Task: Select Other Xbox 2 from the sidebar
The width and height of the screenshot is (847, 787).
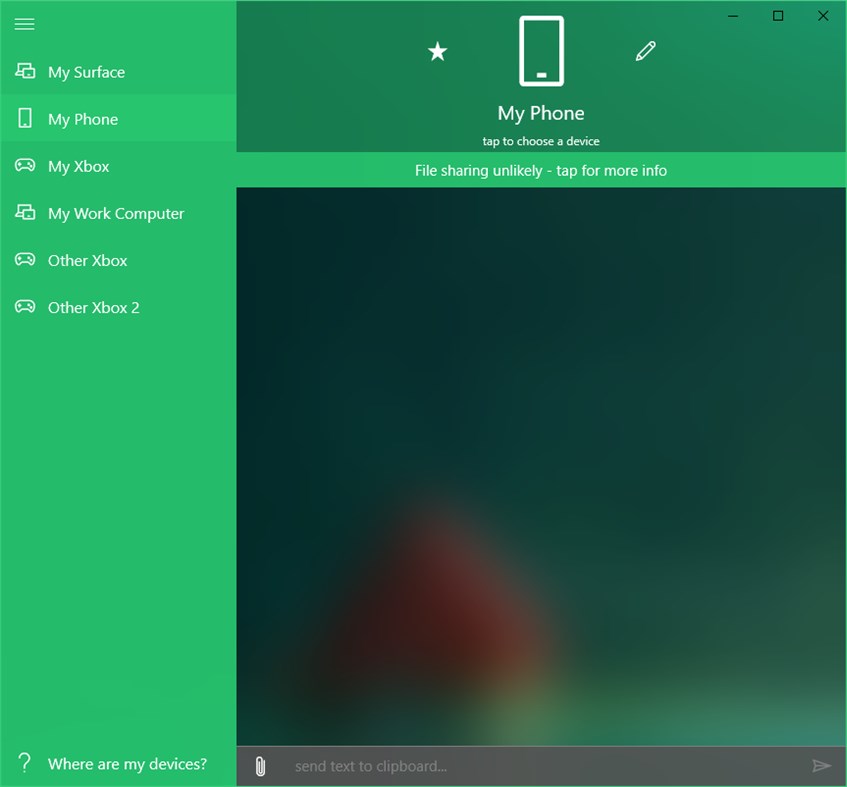Action: pos(94,307)
